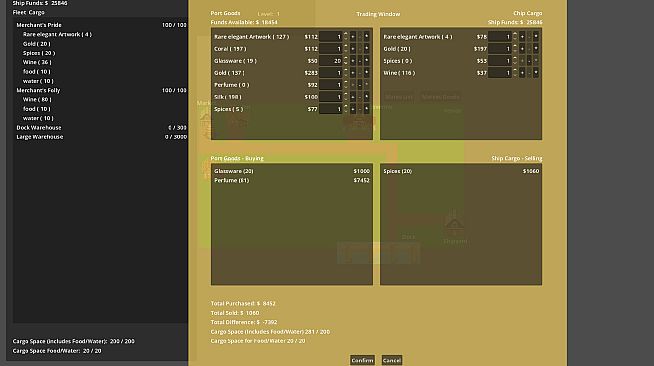The height and width of the screenshot is (366, 654).
Task: Click asterisk button on ship Gold (20) row
Action: 536,49
